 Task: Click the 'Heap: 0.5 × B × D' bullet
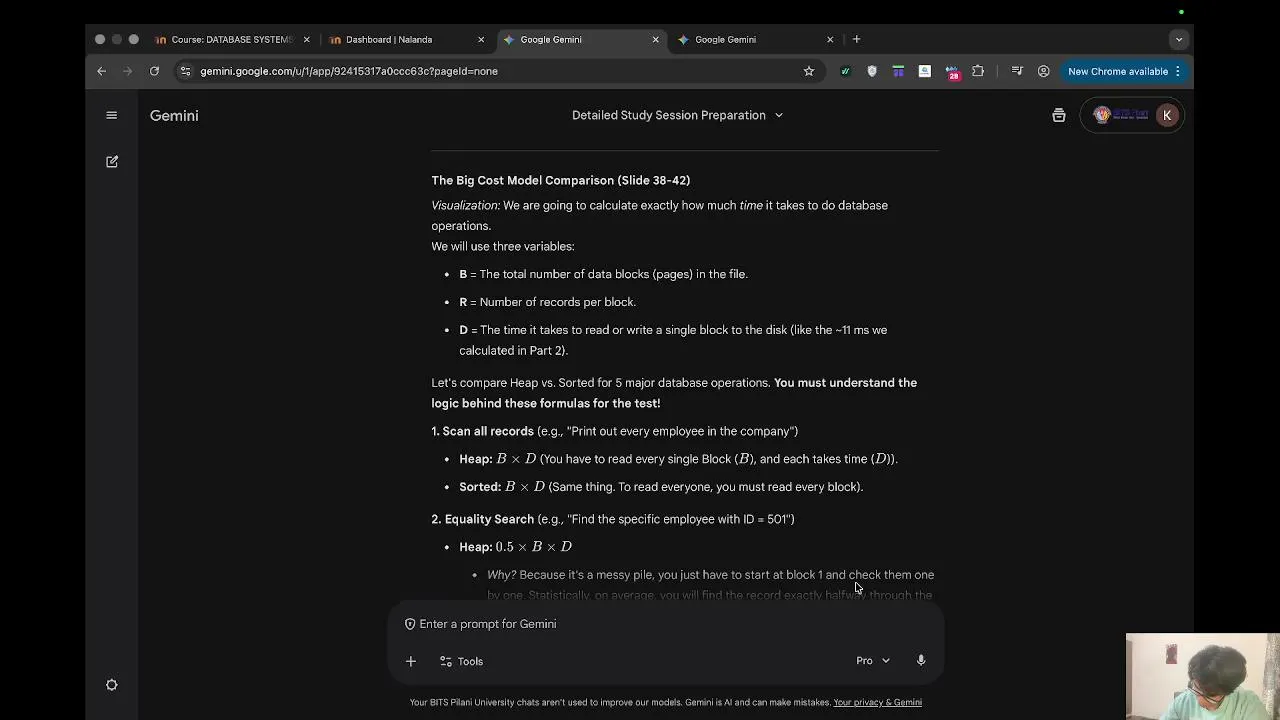pyautogui.click(x=515, y=547)
